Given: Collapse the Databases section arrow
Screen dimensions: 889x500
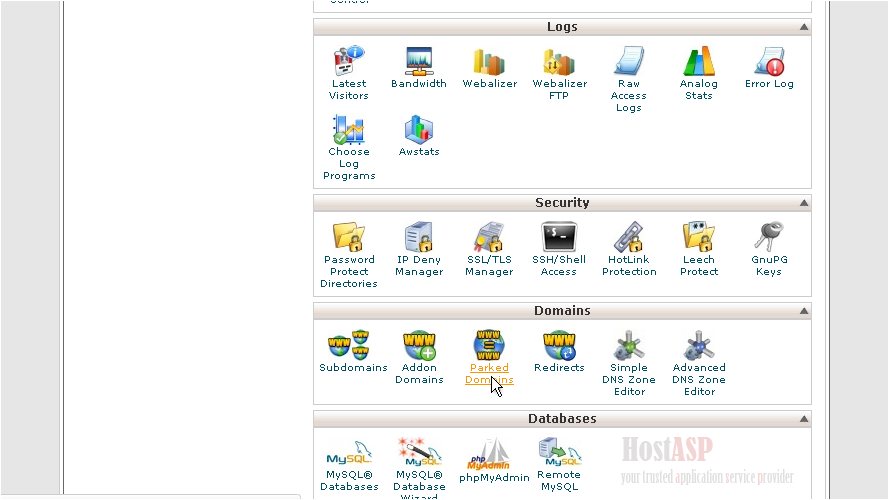Looking at the screenshot, I should click(x=803, y=420).
